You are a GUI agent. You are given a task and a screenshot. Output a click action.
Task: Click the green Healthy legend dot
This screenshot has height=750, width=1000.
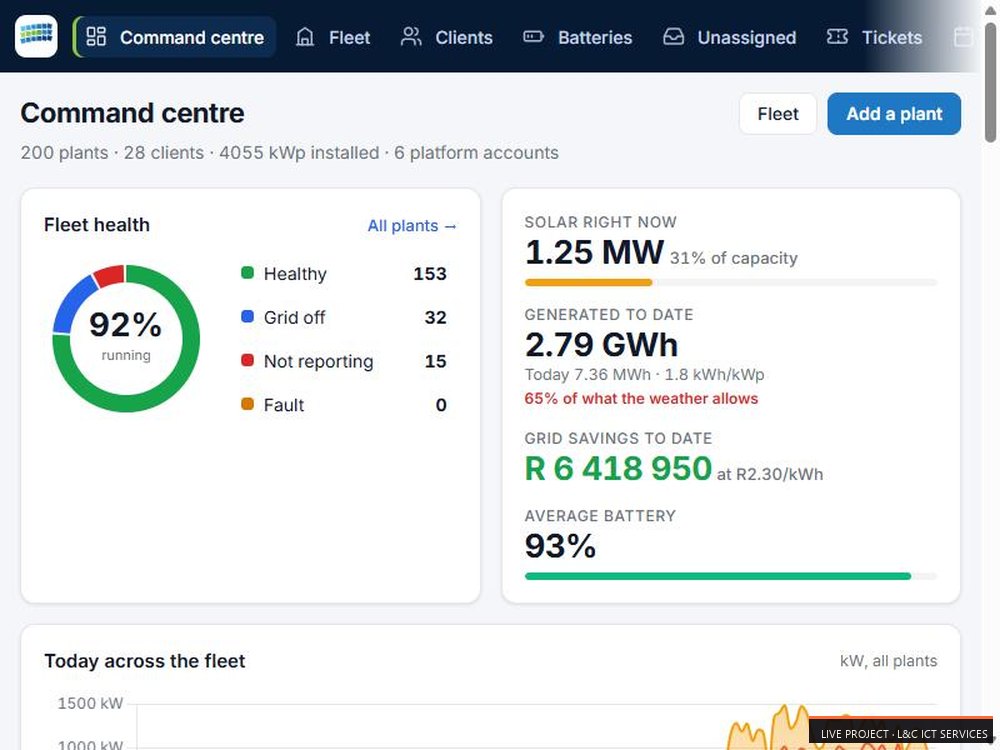coord(247,273)
